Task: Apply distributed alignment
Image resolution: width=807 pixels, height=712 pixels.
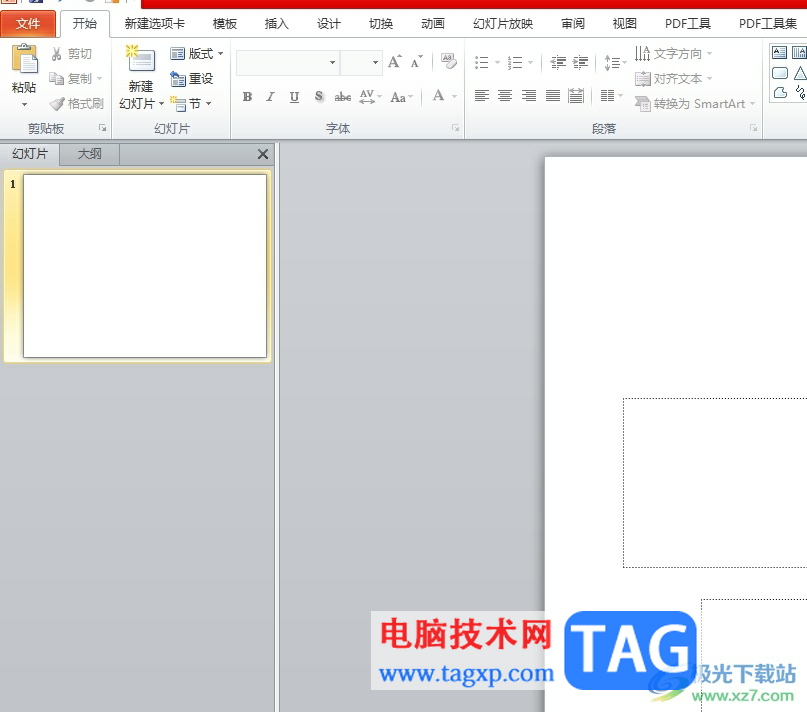Action: coord(576,96)
